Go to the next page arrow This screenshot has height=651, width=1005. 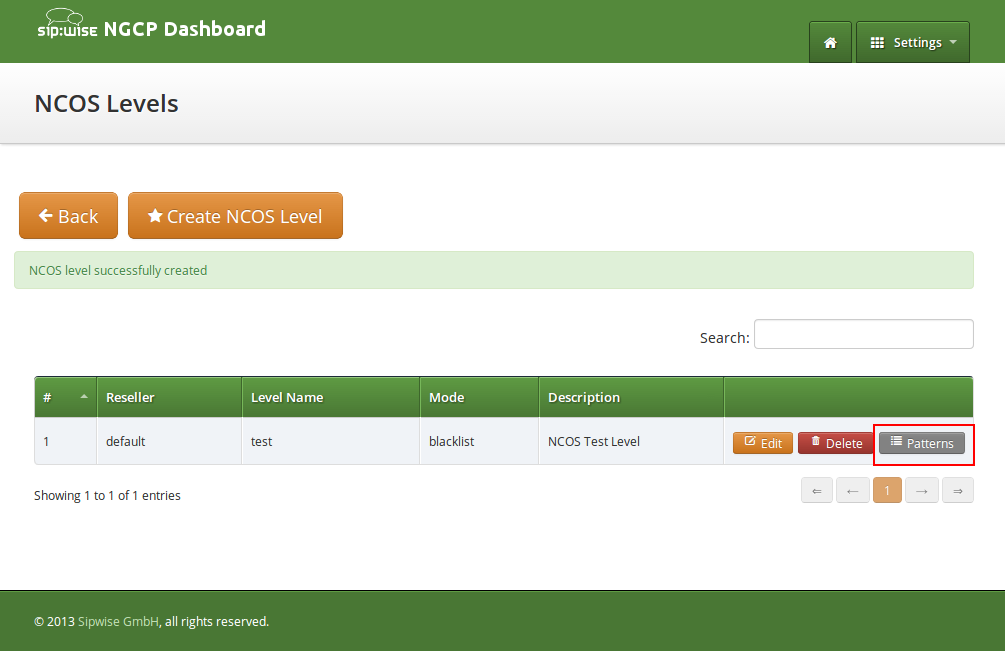[x=922, y=491]
